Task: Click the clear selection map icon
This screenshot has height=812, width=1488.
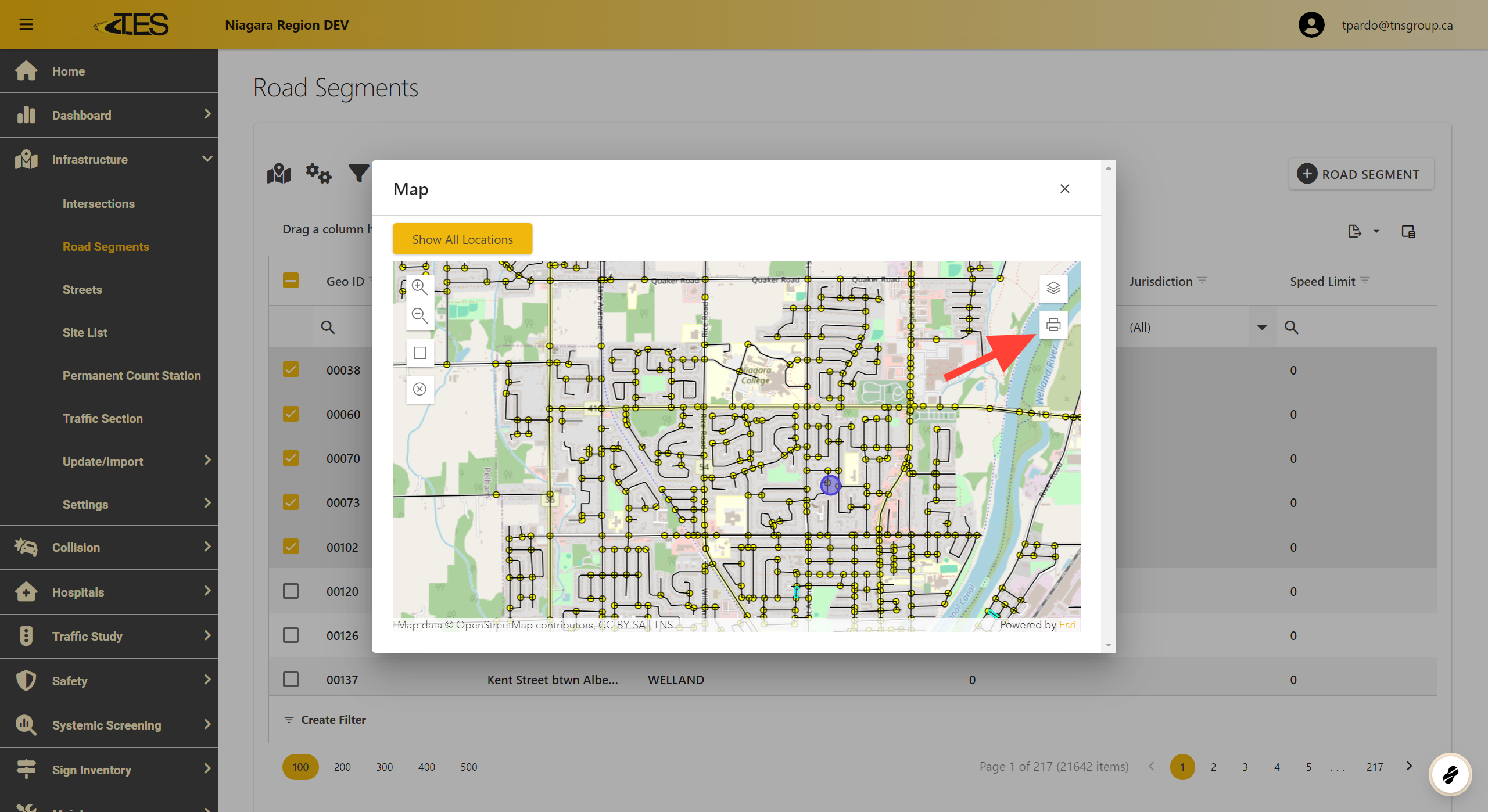Action: pos(419,389)
